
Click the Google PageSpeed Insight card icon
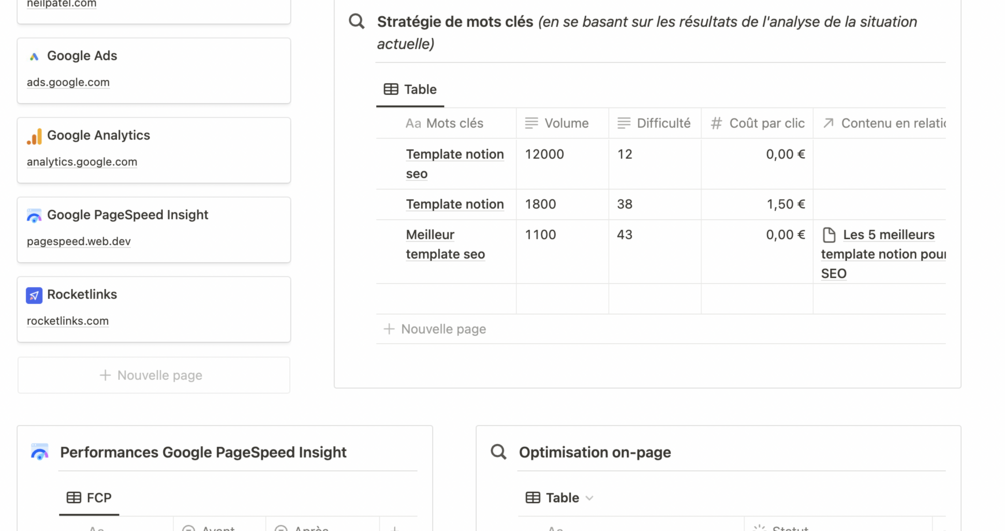pyautogui.click(x=34, y=216)
